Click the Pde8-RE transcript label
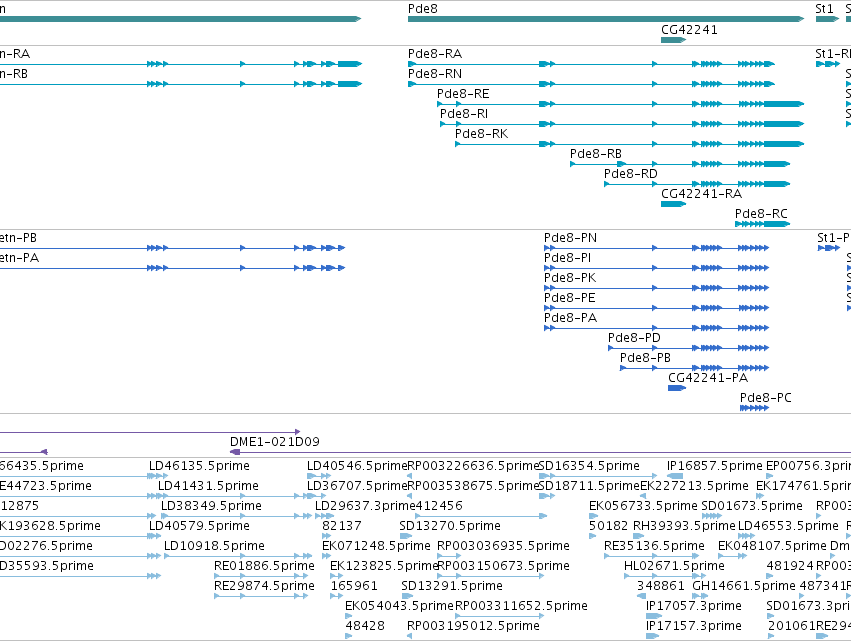Viewport: 851px width, 641px height. click(x=463, y=94)
